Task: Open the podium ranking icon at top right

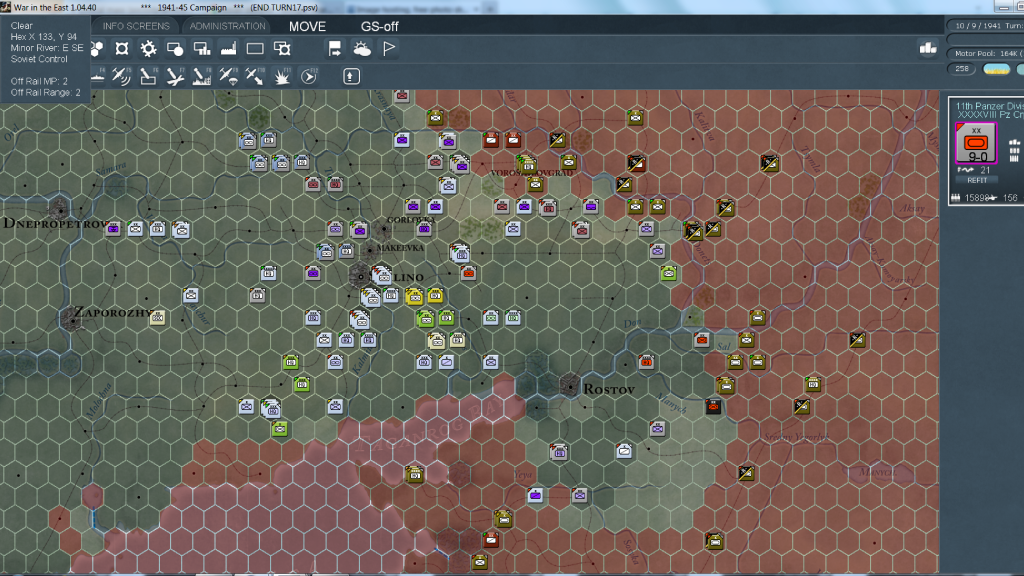Action: [927, 48]
